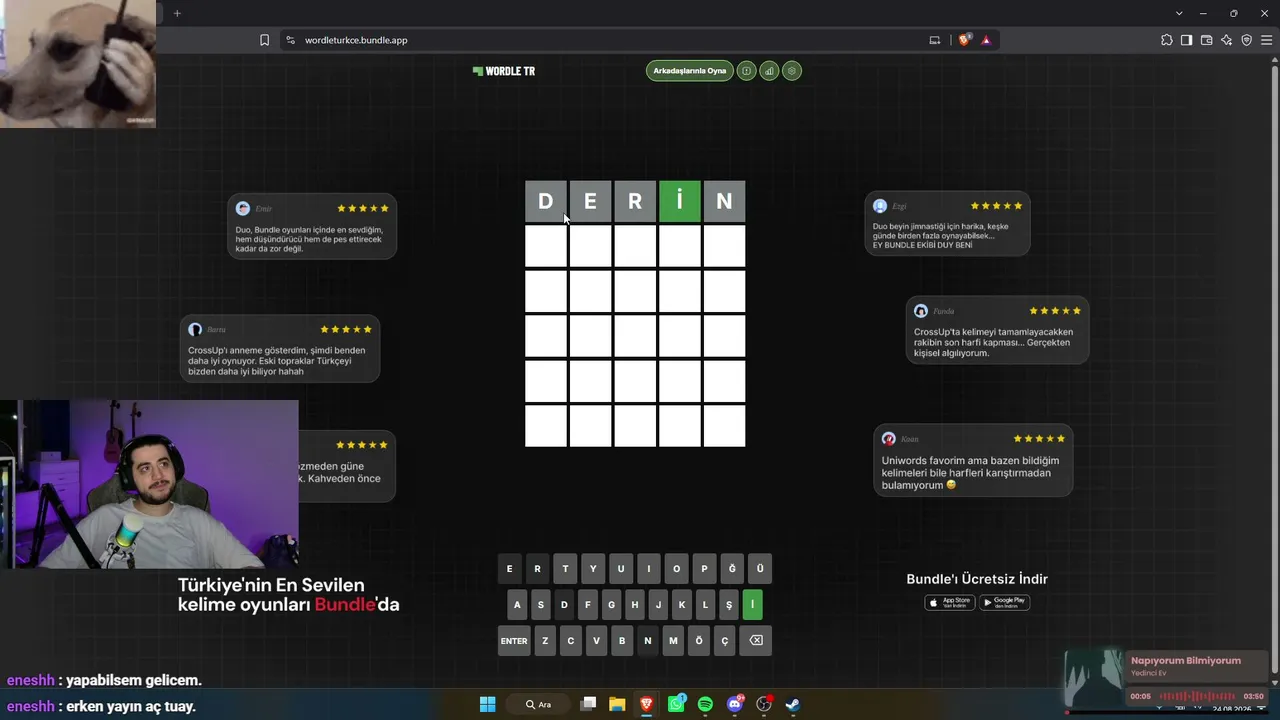Image resolution: width=1280 pixels, height=720 pixels.
Task: Open File Explorer from the taskbar
Action: [617, 704]
